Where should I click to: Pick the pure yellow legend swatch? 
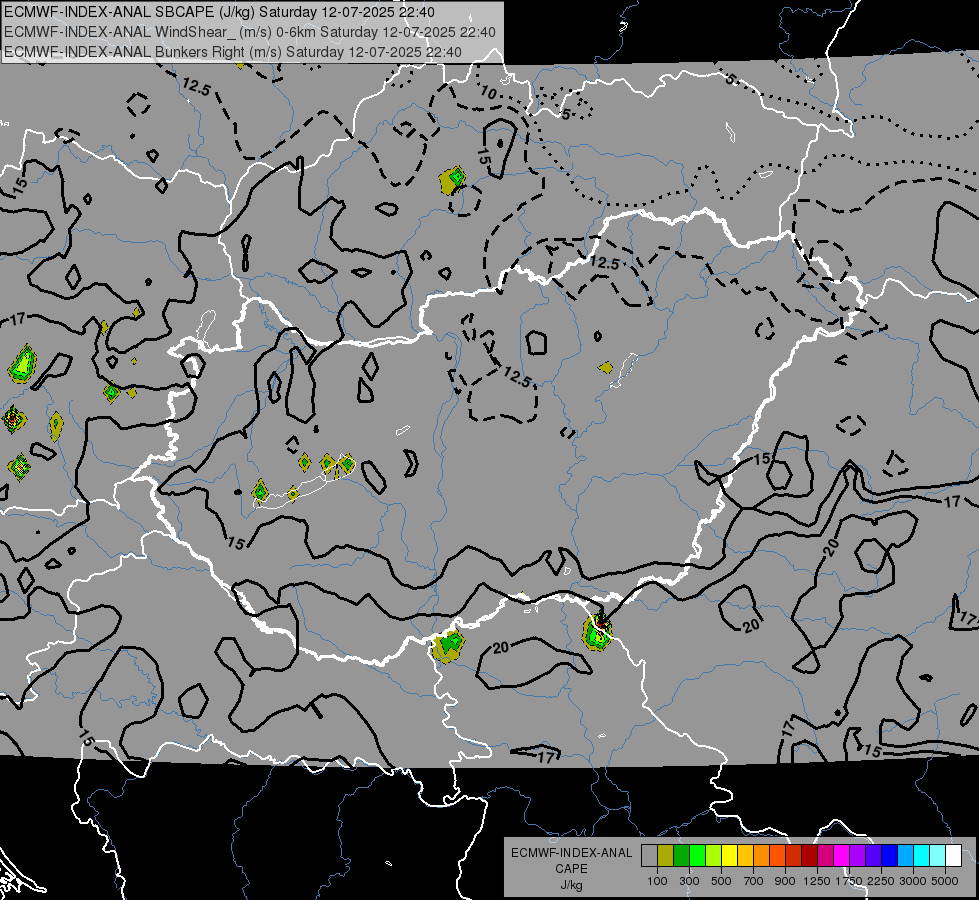pyautogui.click(x=729, y=856)
